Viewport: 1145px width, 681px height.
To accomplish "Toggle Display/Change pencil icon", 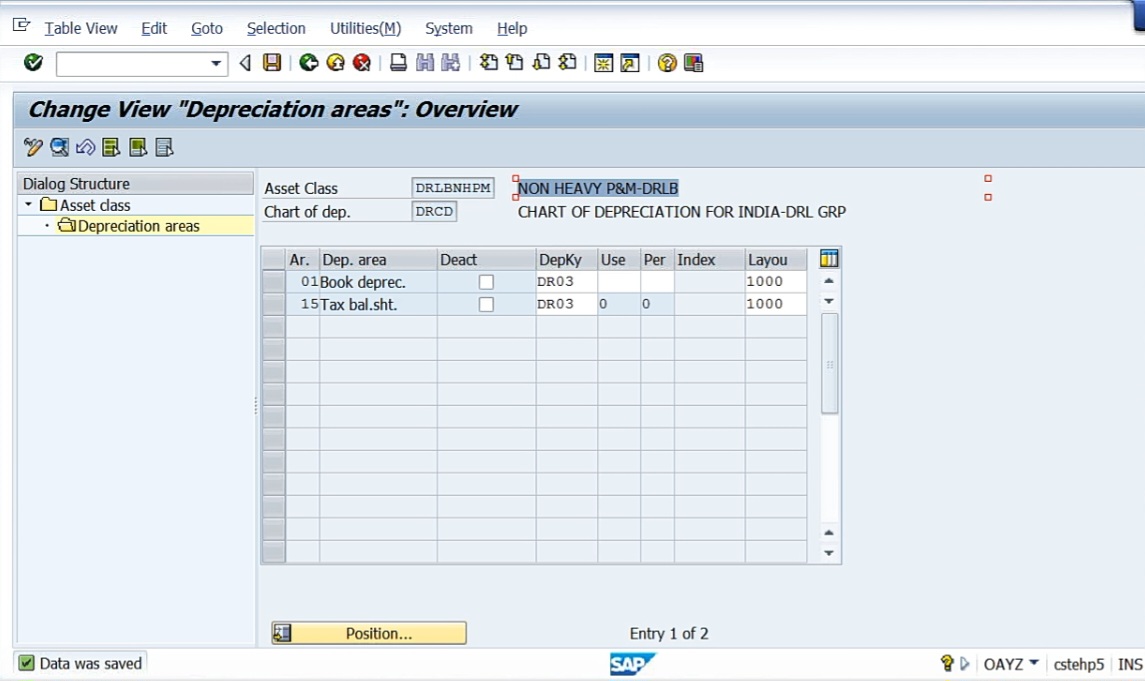I will 33,147.
